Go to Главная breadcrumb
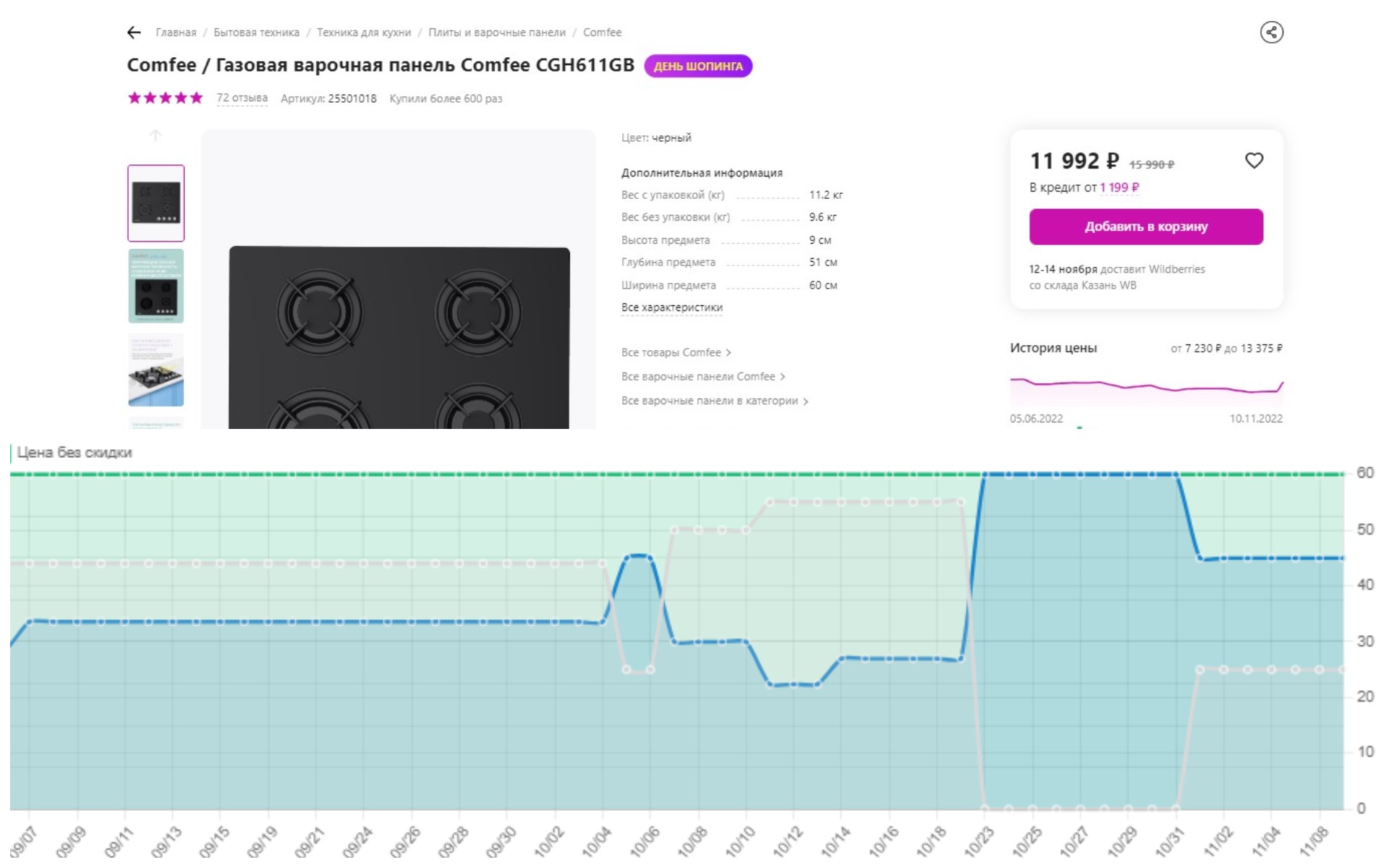Viewport: 1389px width, 868px height. click(176, 33)
